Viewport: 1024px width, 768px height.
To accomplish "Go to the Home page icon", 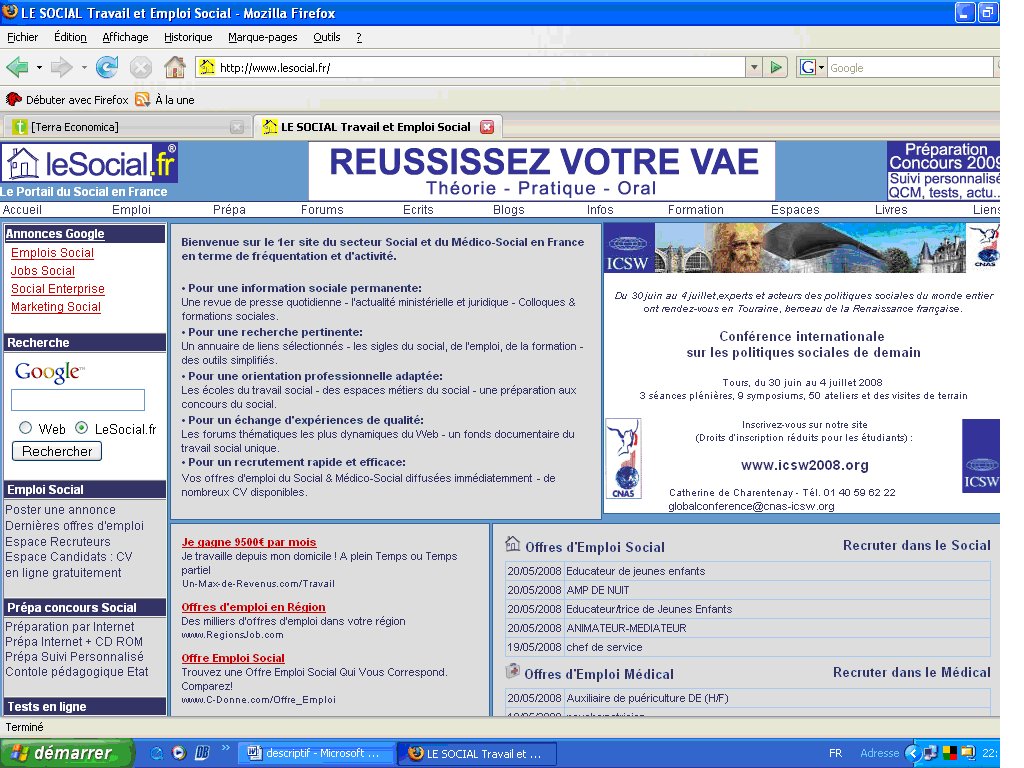I will tap(175, 67).
